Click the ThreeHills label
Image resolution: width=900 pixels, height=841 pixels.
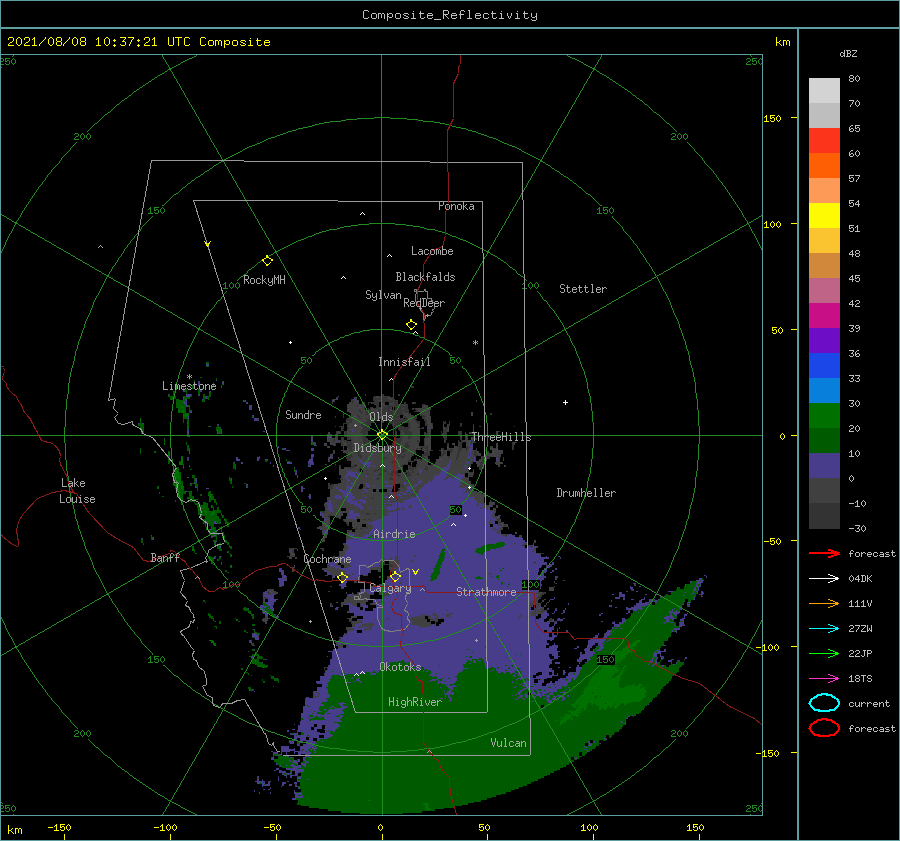(502, 437)
